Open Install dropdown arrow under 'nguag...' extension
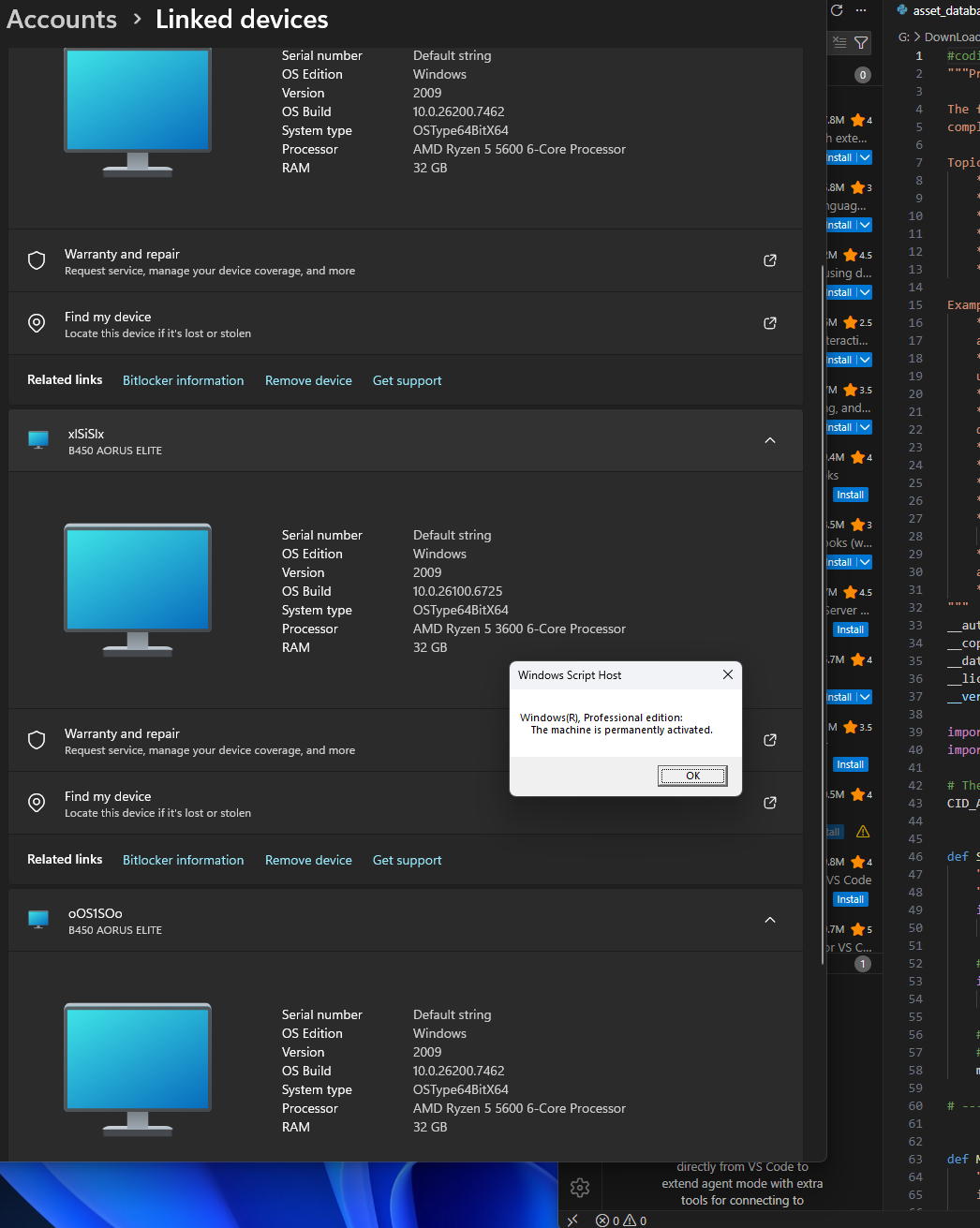Screen dimensions: 980x1228 pos(865,225)
